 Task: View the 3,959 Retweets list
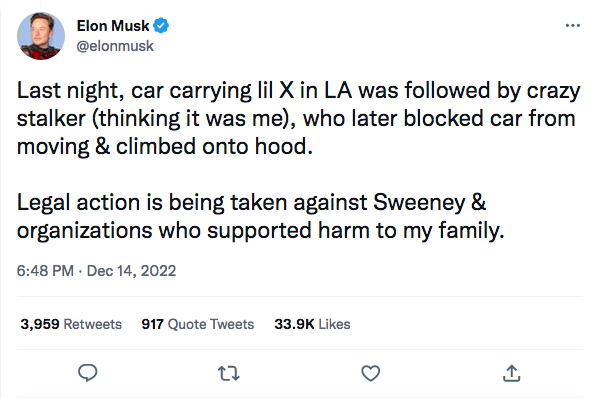point(71,324)
